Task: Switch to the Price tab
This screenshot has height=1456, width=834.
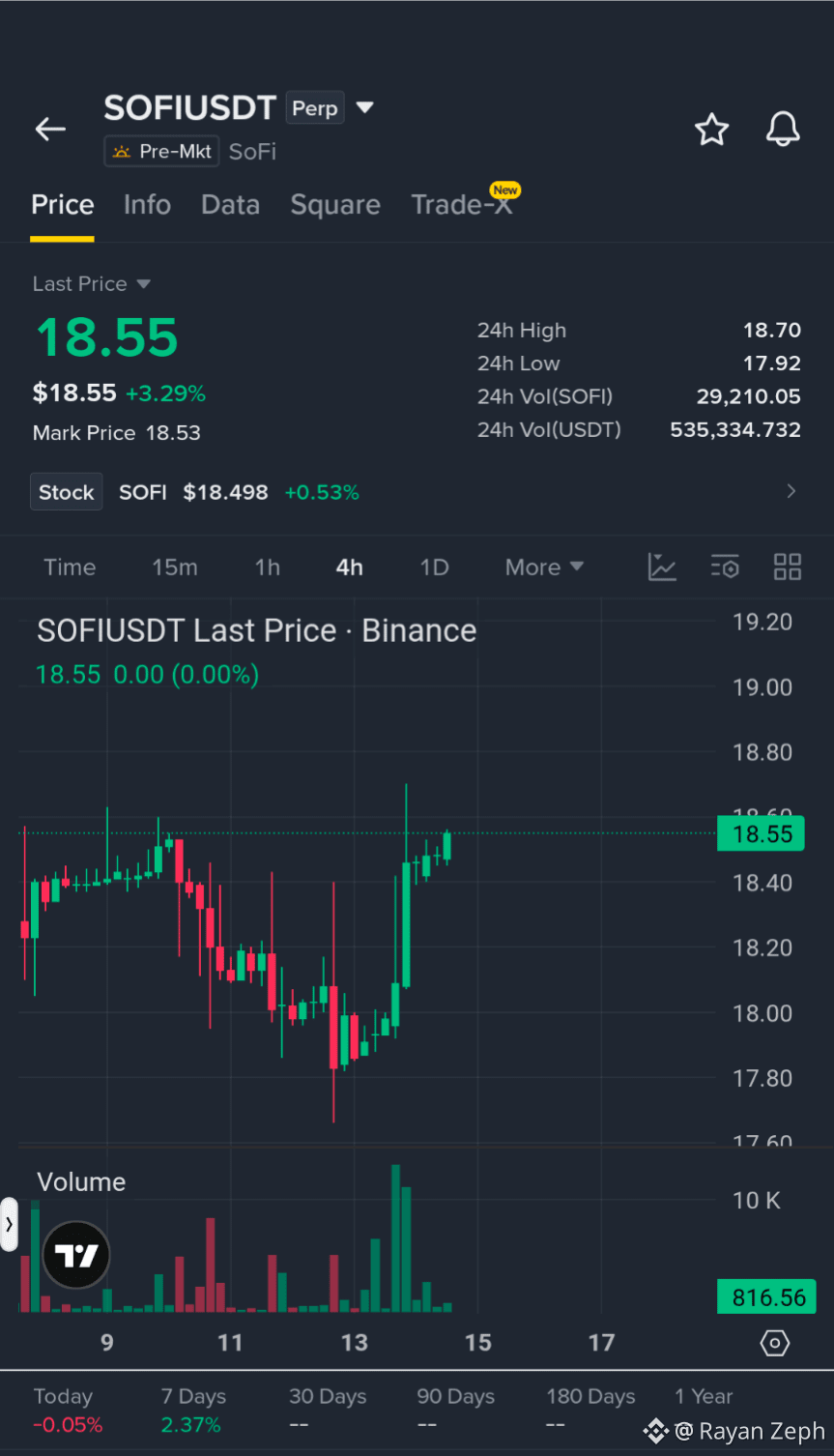Action: click(63, 205)
